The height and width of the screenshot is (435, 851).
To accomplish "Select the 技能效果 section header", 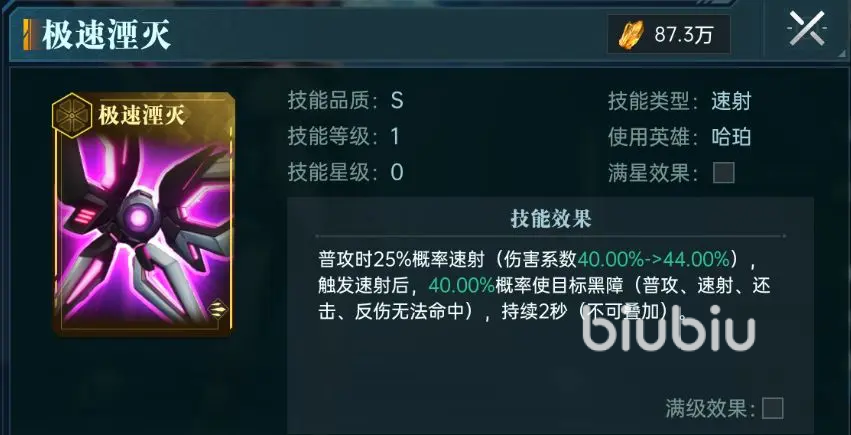I will point(550,219).
